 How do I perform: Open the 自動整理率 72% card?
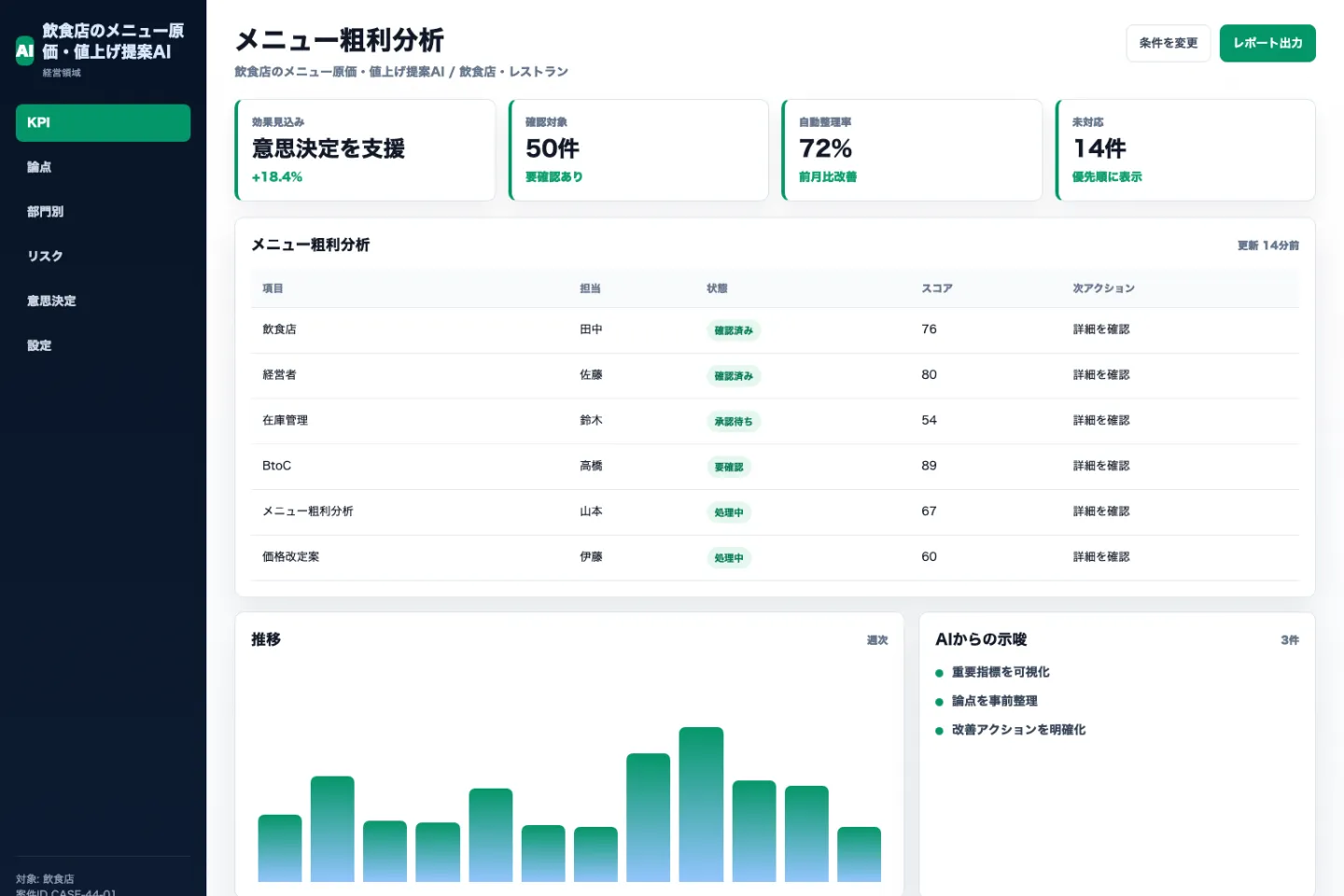[x=912, y=149]
